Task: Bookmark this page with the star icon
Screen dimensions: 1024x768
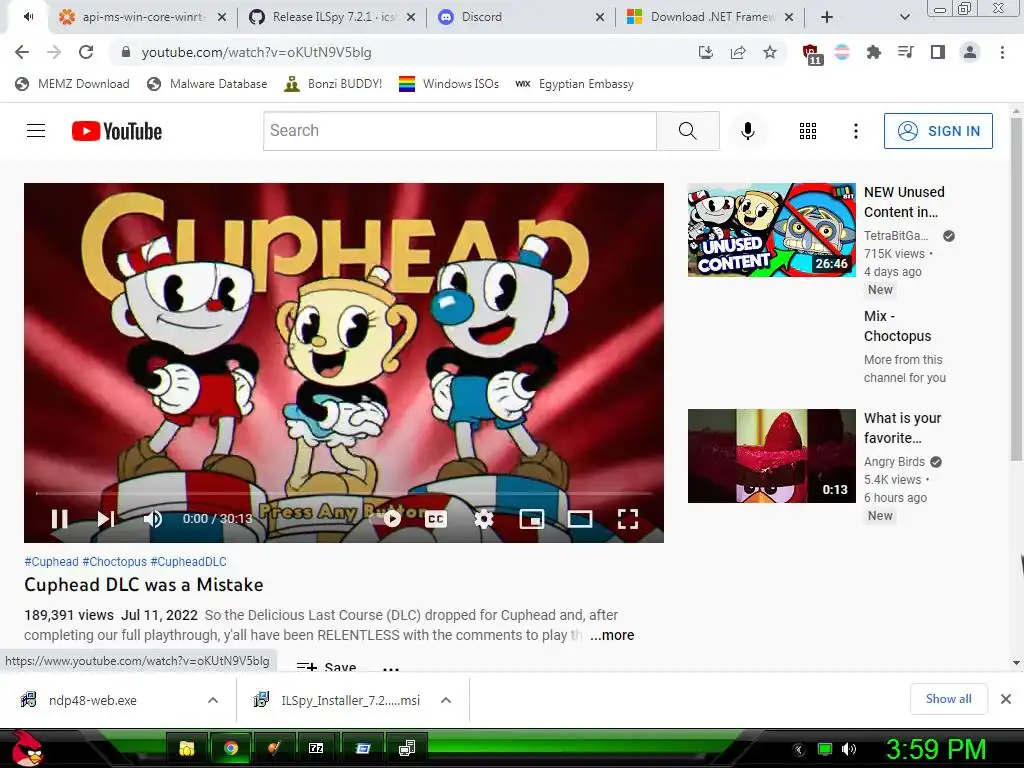Action: pyautogui.click(x=770, y=52)
